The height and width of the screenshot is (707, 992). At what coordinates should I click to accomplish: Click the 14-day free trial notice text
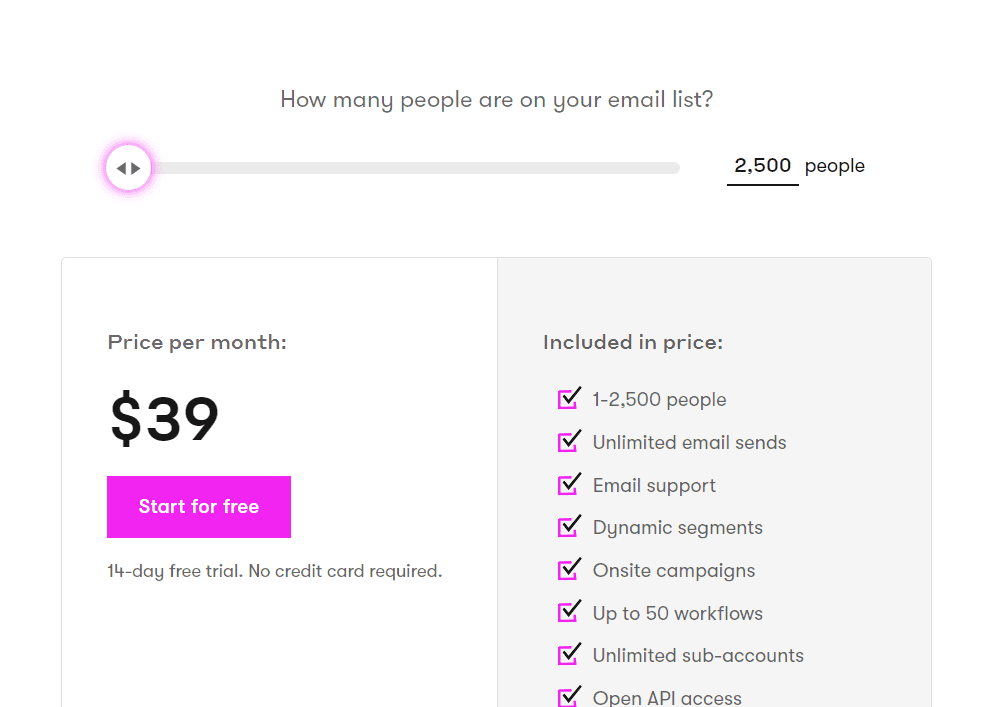pos(275,571)
